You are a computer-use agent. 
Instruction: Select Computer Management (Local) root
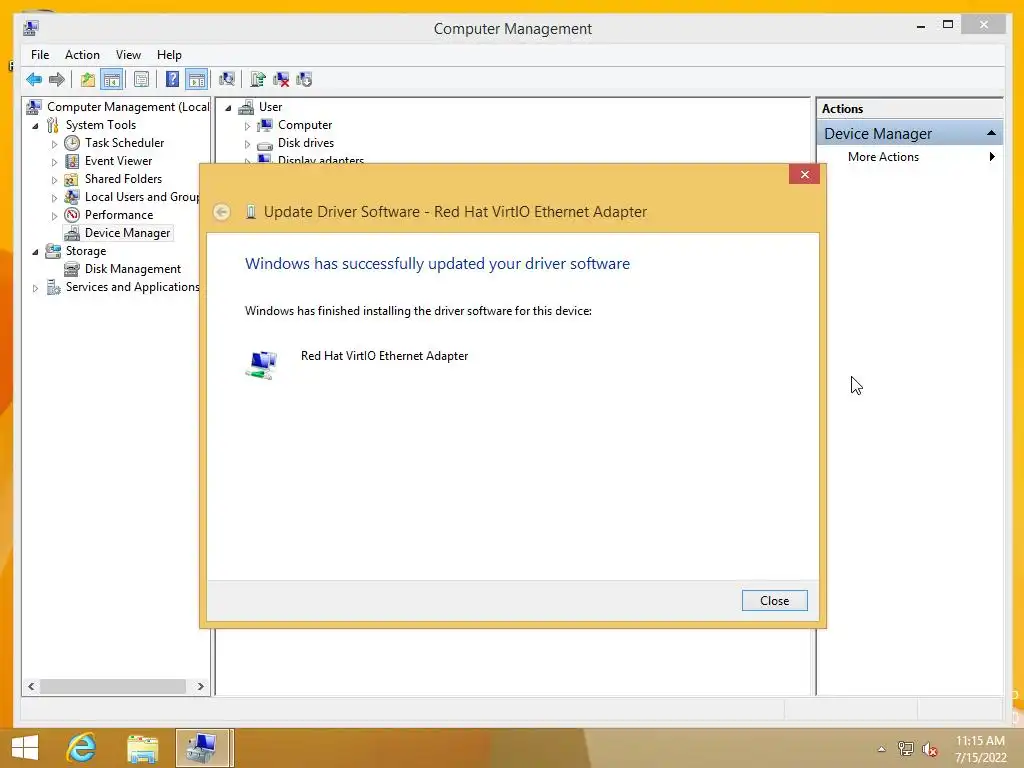128,106
